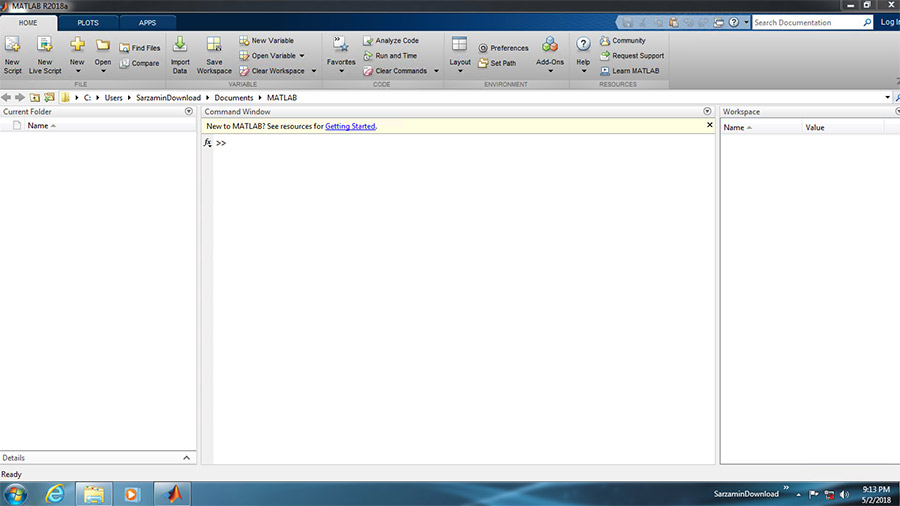Click Import Data icon
The height and width of the screenshot is (506, 900).
[x=180, y=44]
